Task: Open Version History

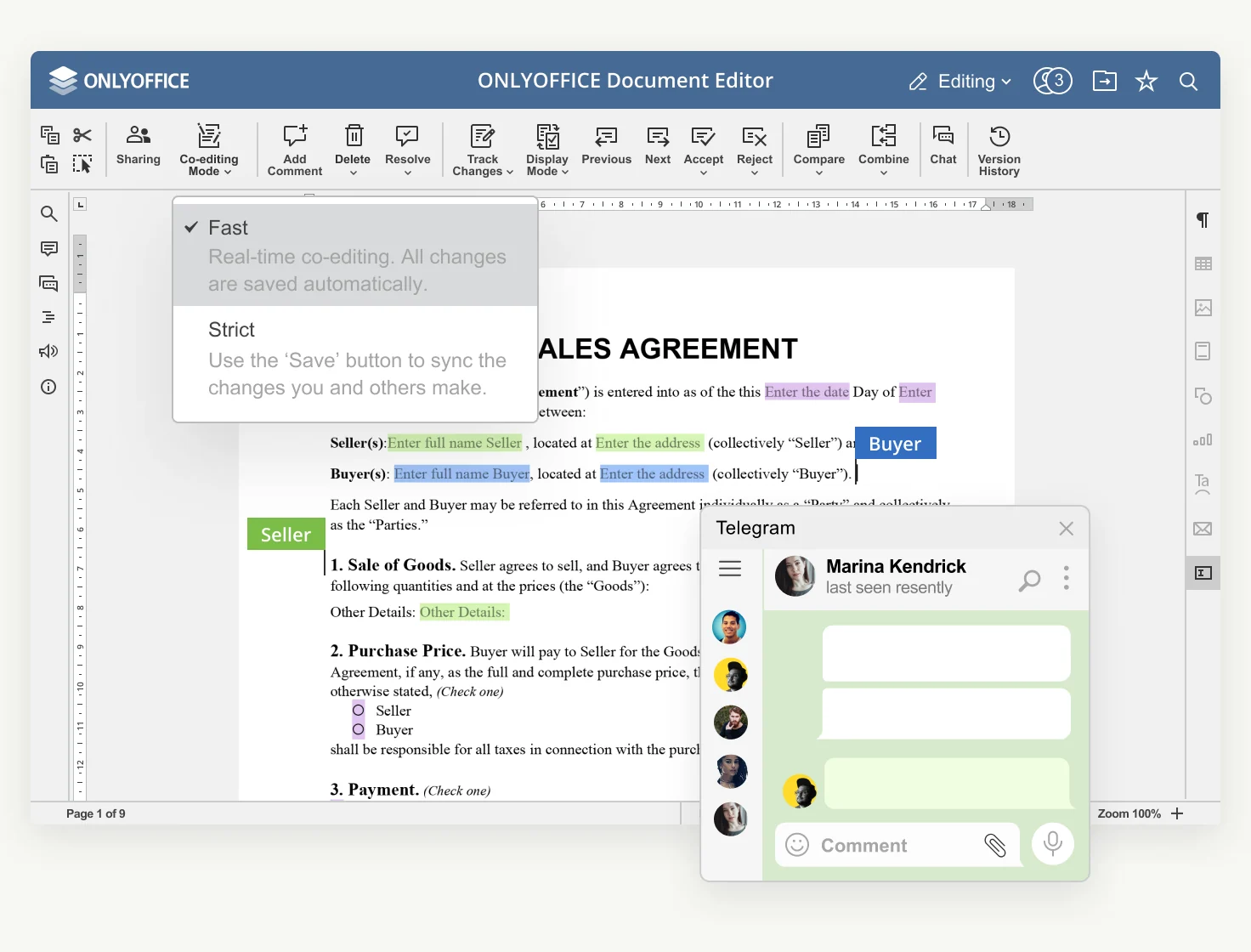Action: [x=999, y=150]
